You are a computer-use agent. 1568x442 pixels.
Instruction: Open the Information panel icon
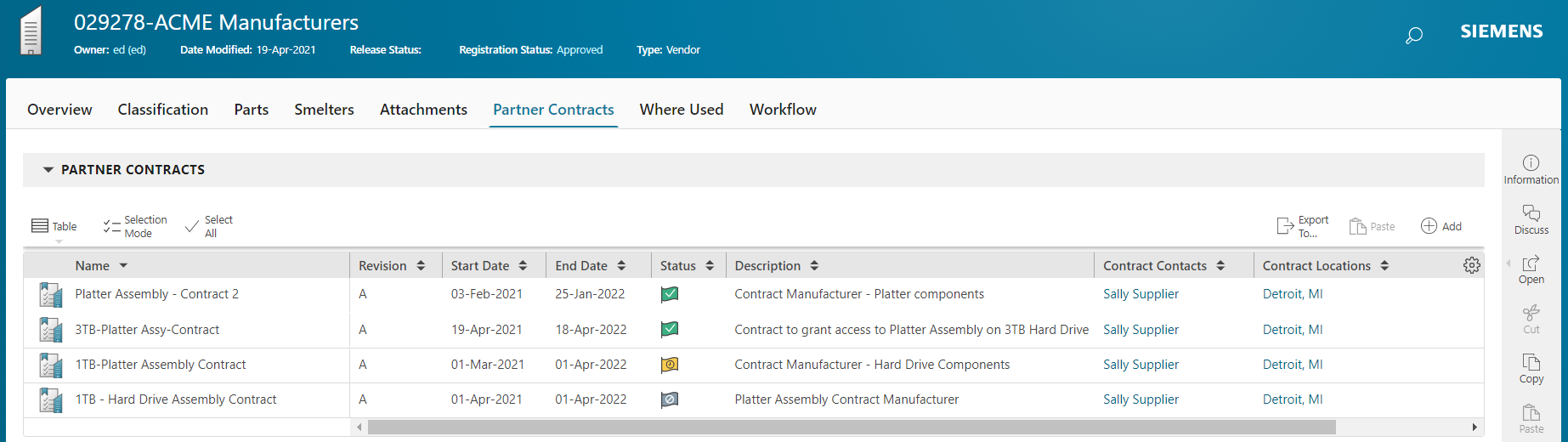click(x=1531, y=163)
